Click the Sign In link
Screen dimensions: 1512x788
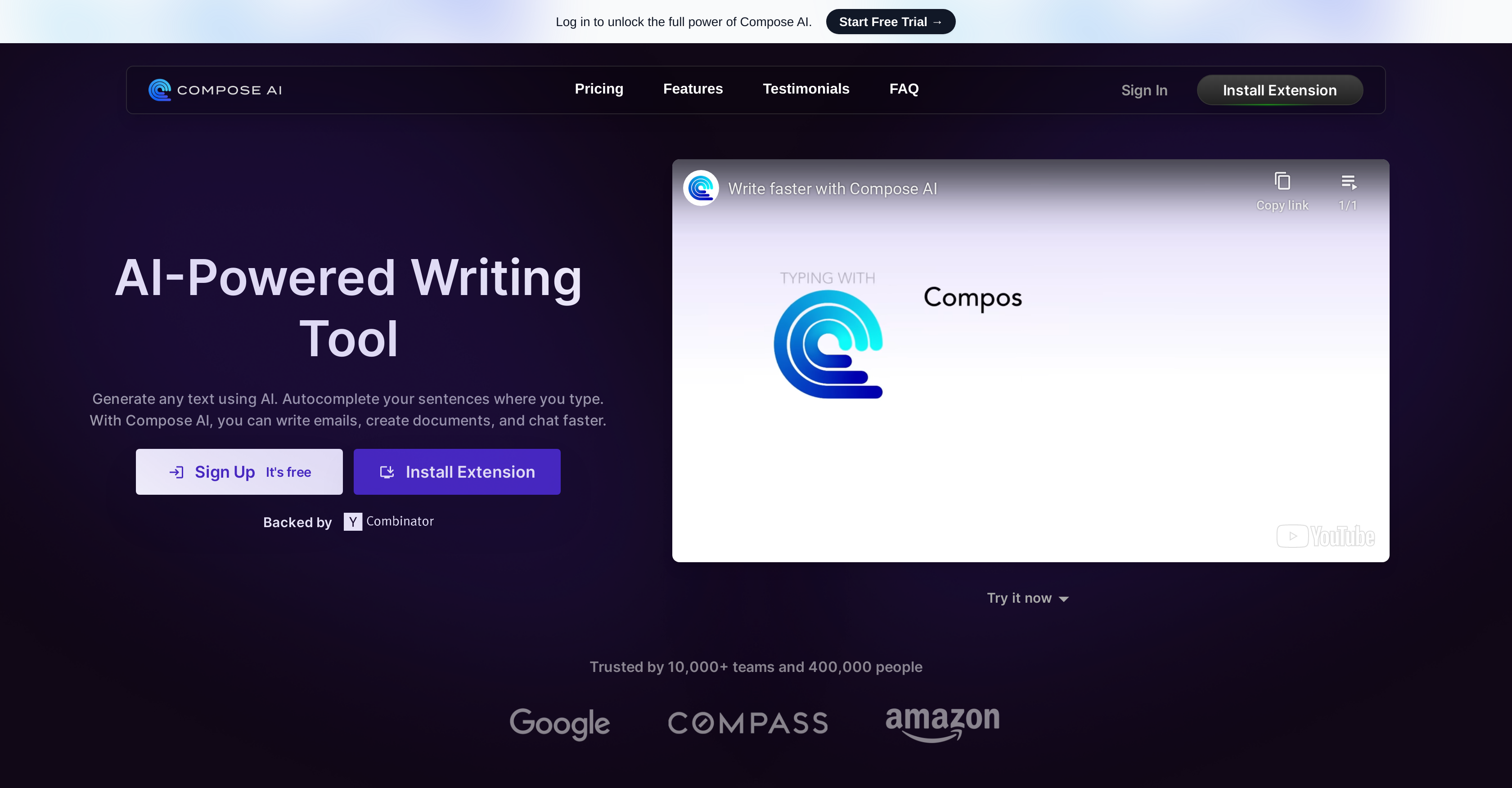[1144, 89]
